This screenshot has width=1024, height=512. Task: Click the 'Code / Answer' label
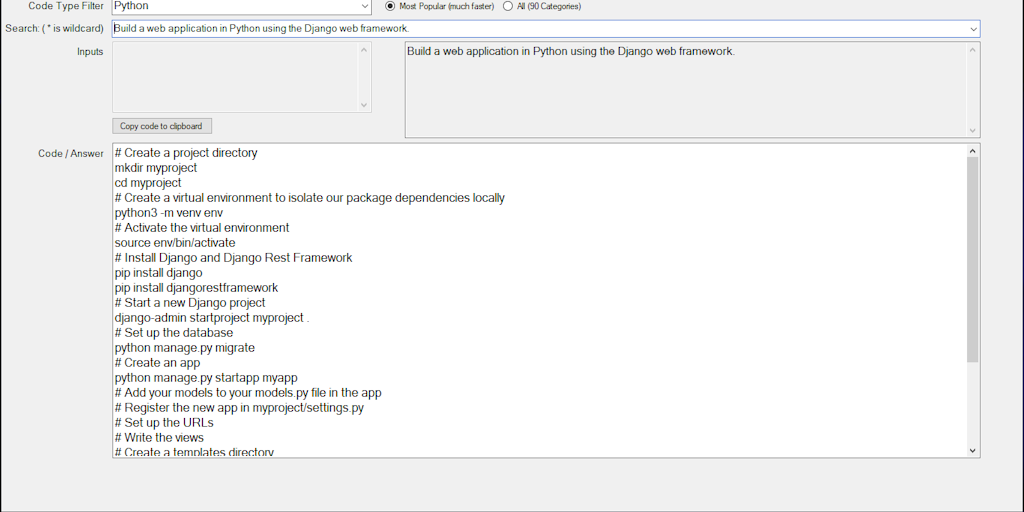(x=71, y=154)
